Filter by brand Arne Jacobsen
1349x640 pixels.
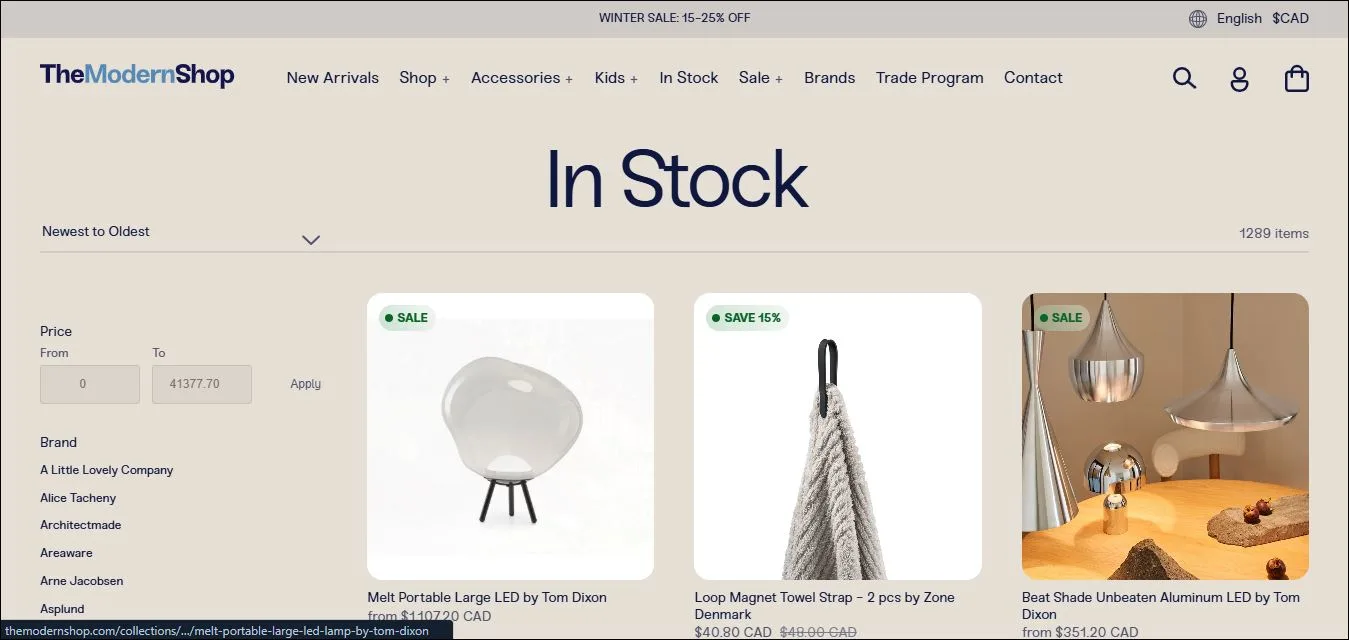[82, 581]
